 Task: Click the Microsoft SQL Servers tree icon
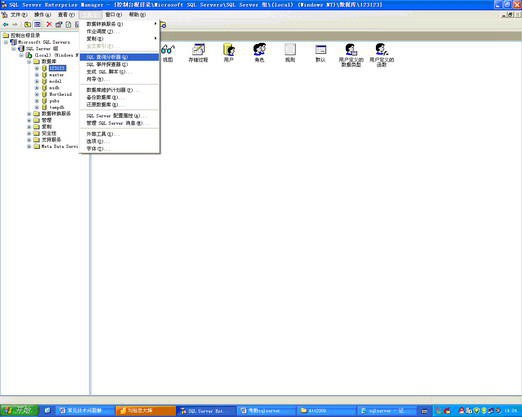tap(14, 42)
